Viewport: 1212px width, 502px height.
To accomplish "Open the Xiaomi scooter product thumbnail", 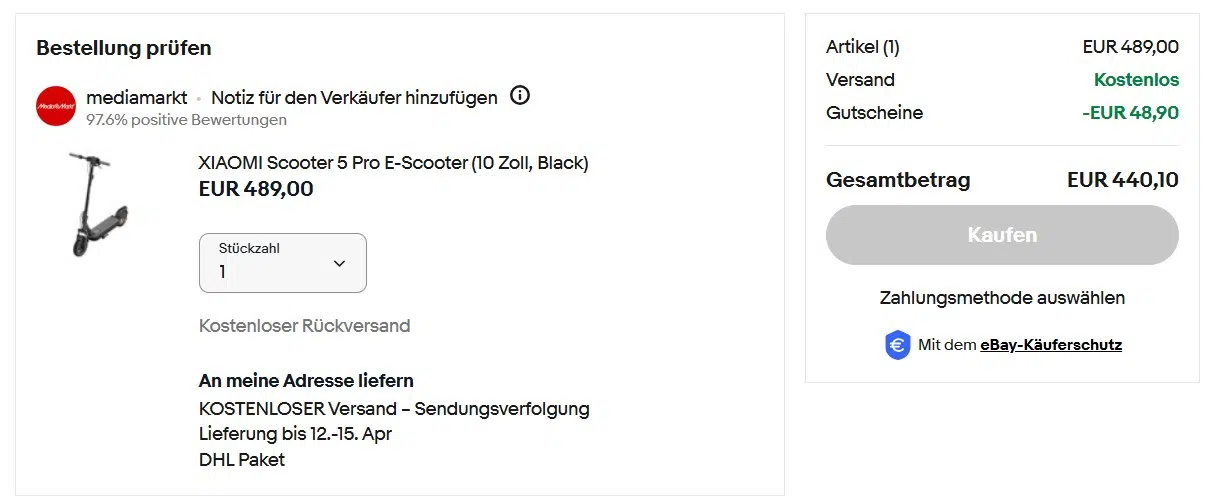I will [x=98, y=205].
